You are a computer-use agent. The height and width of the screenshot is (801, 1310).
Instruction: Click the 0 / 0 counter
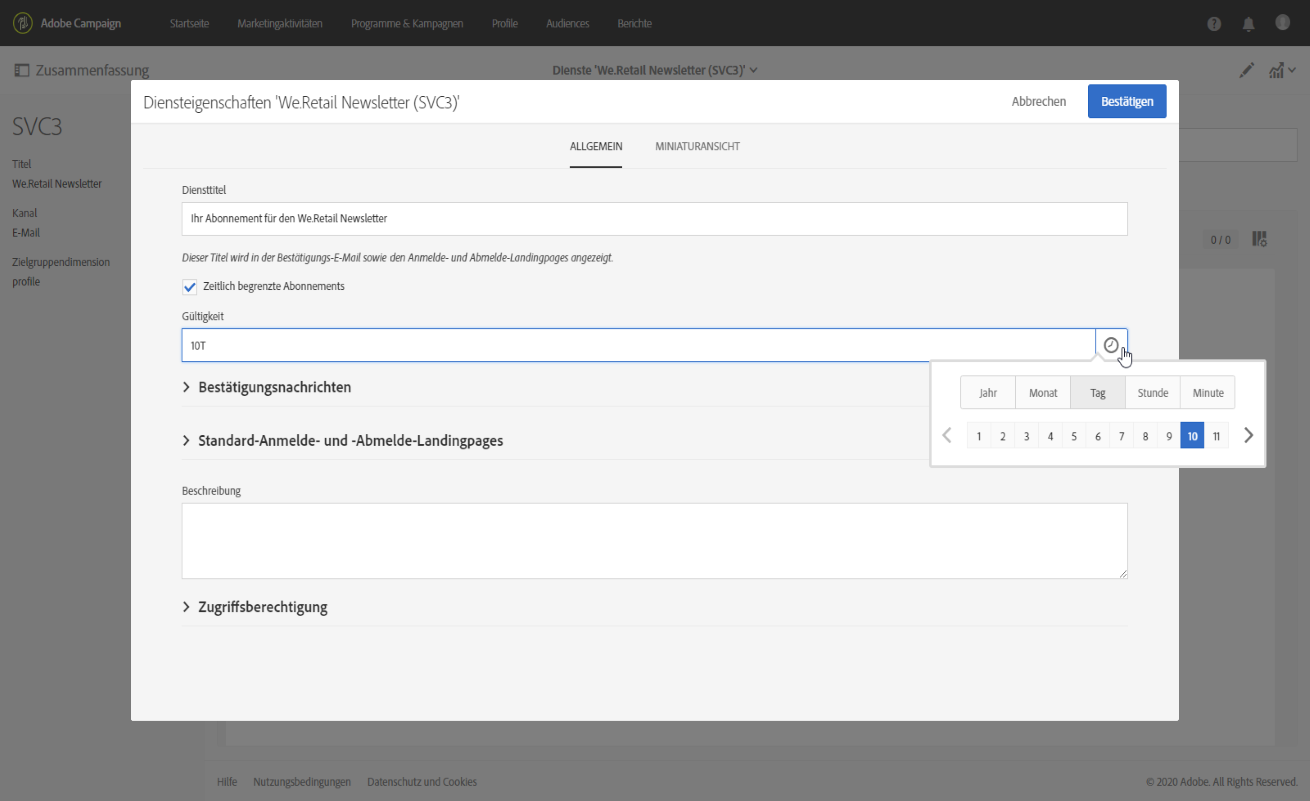[x=1221, y=240]
